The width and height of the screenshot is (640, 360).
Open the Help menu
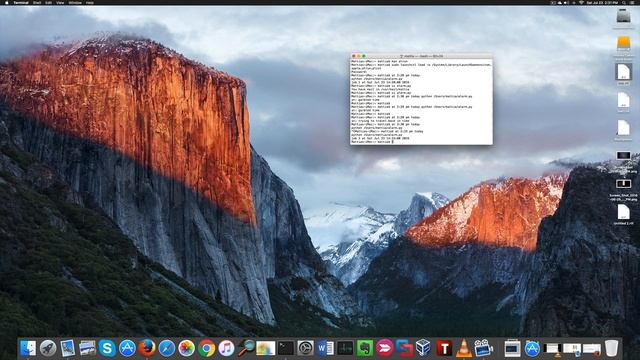(90, 2)
